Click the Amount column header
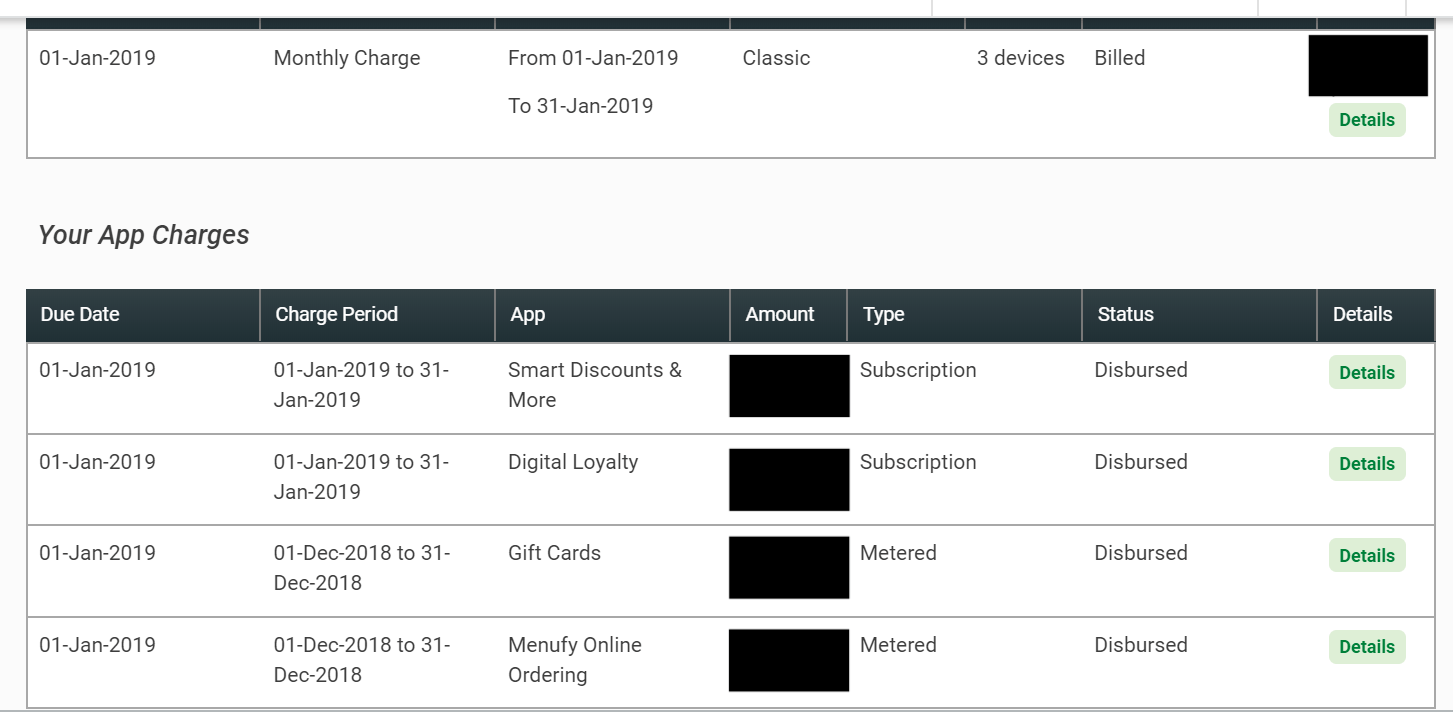The image size is (1453, 725). pos(780,314)
